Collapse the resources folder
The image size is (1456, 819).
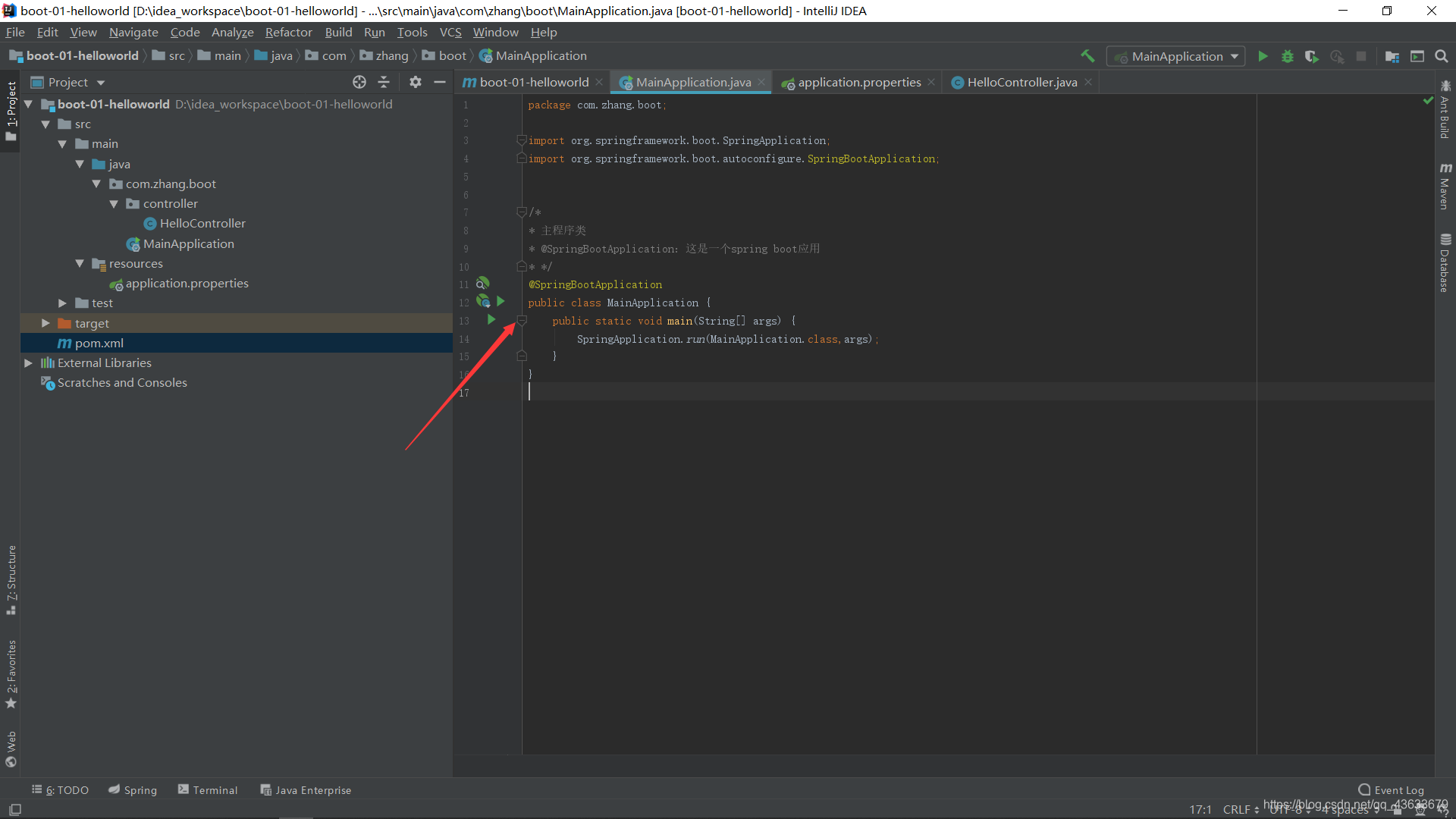tap(80, 263)
